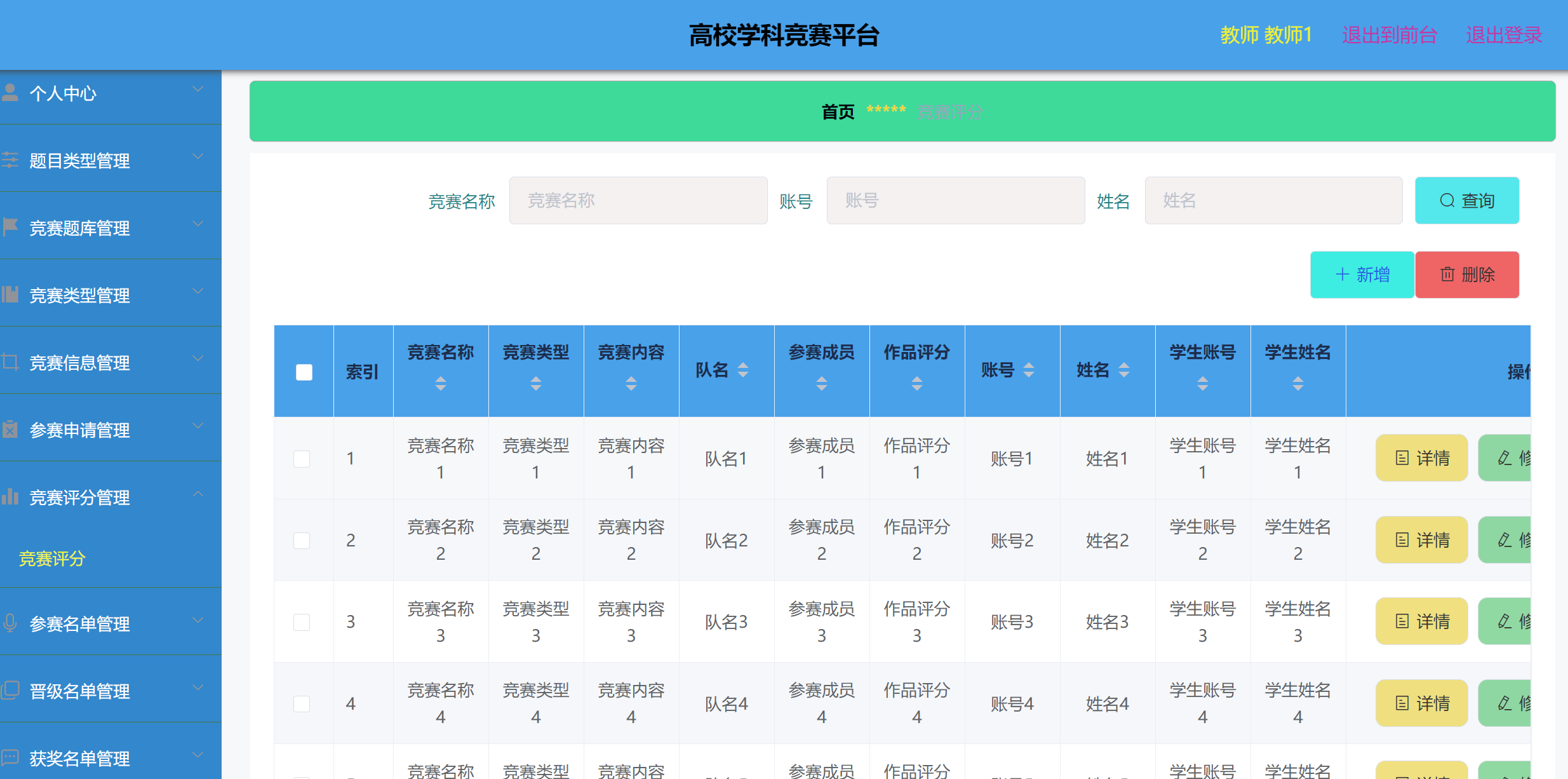Click the magnifier icon in 查询 button

coord(1447,201)
